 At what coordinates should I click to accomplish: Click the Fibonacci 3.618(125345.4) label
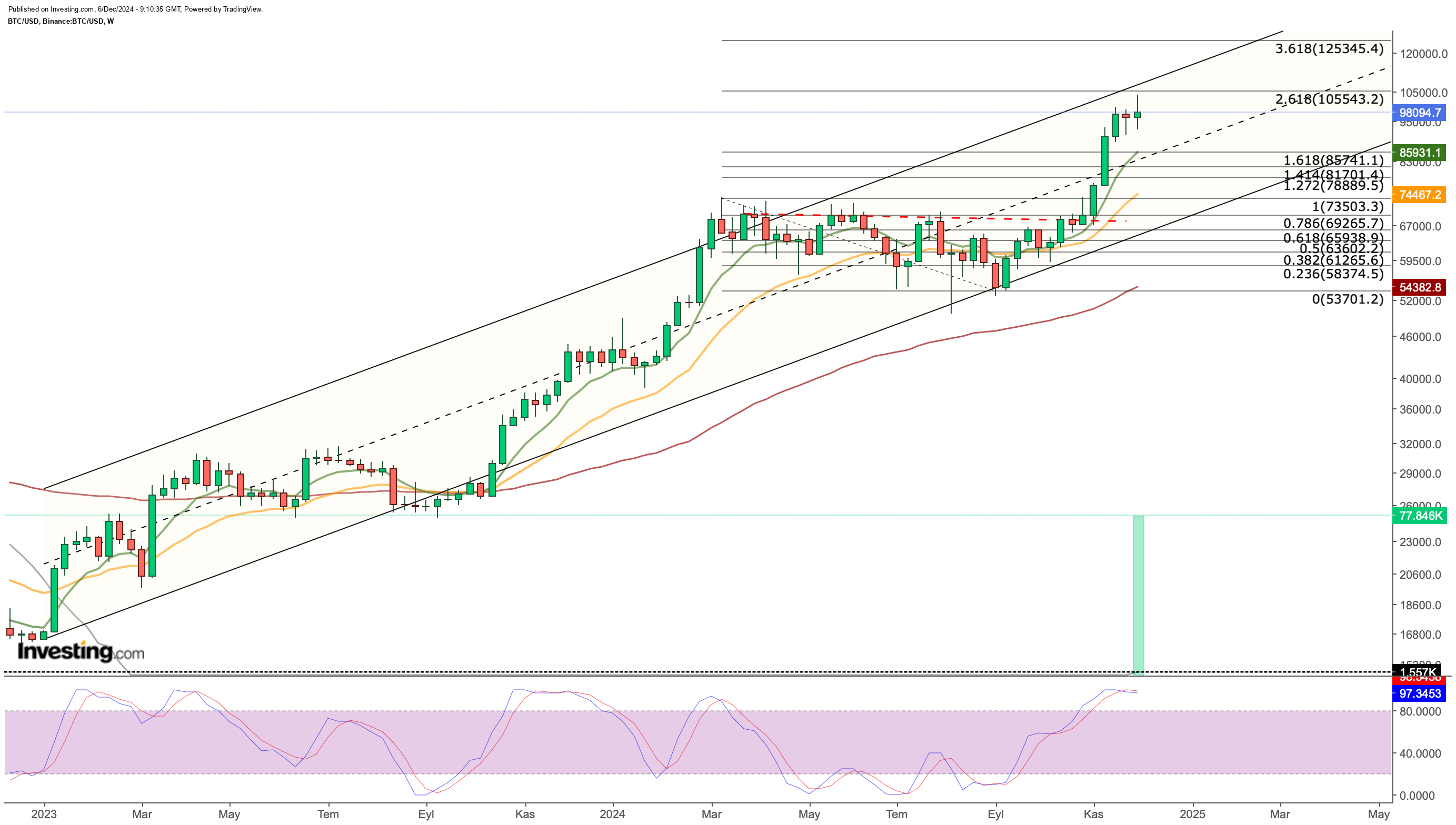(x=1329, y=49)
